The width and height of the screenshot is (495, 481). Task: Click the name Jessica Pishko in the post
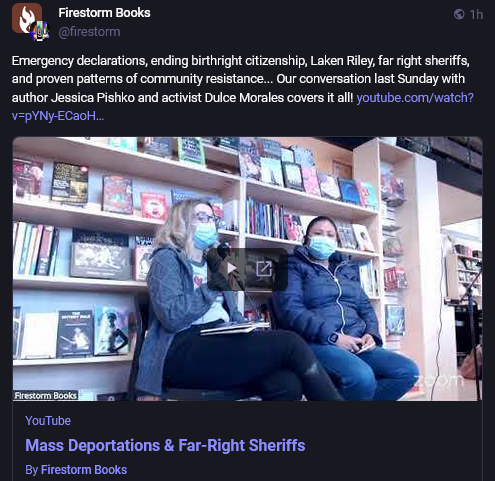[93, 98]
